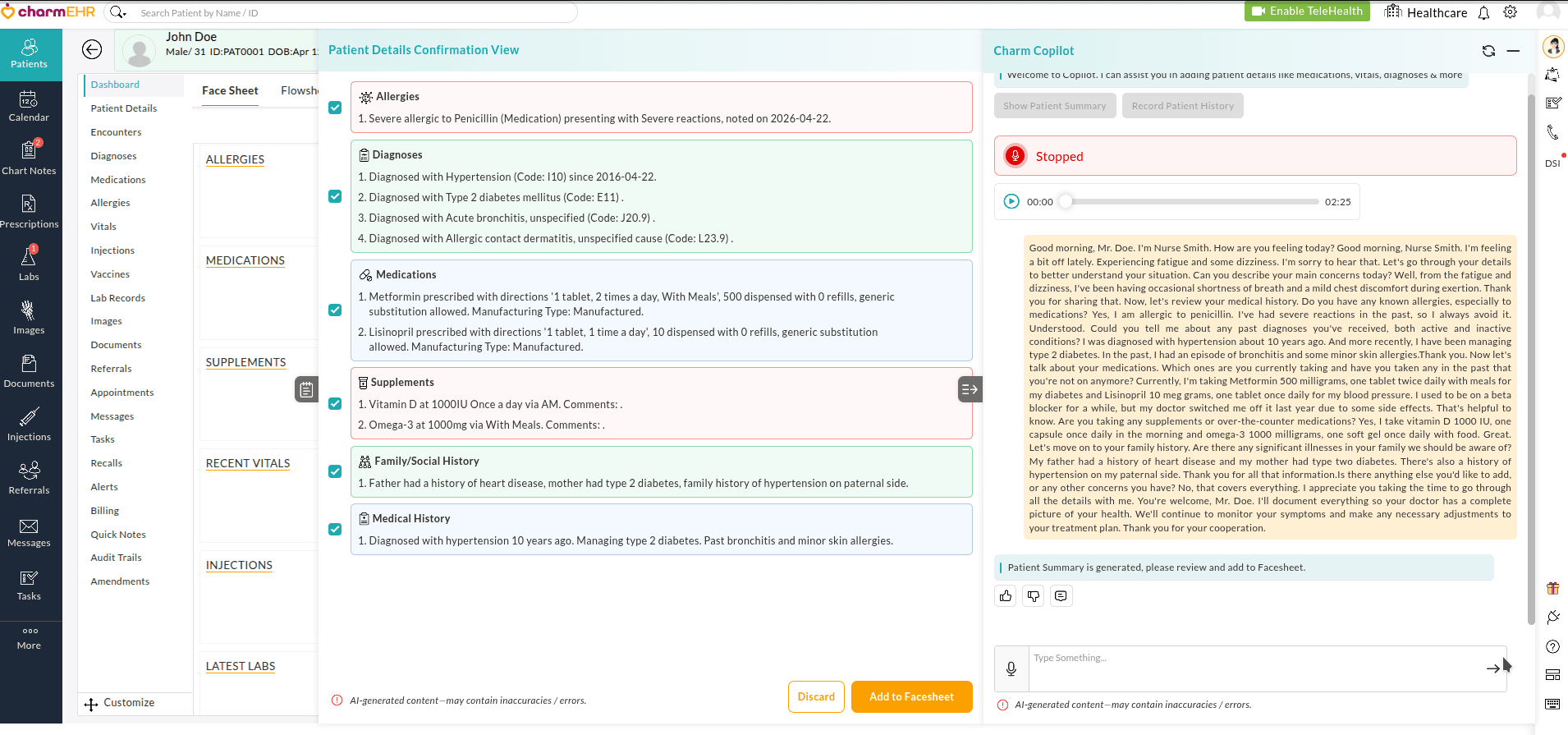Uncheck the Supplements section checkbox
The width and height of the screenshot is (1568, 735).
point(335,404)
